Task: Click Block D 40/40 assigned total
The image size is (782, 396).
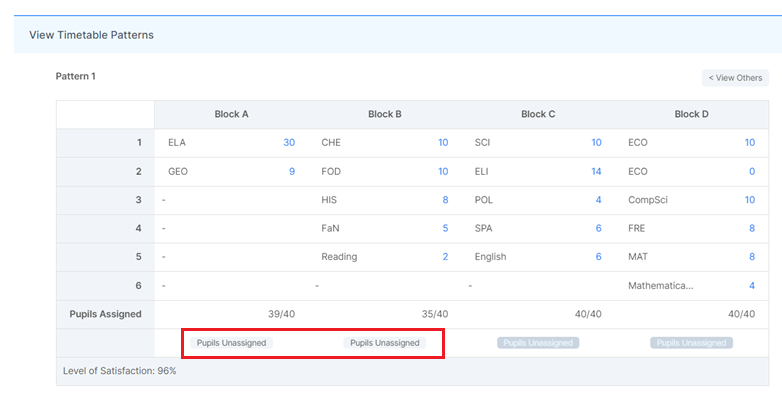Action: point(742,314)
